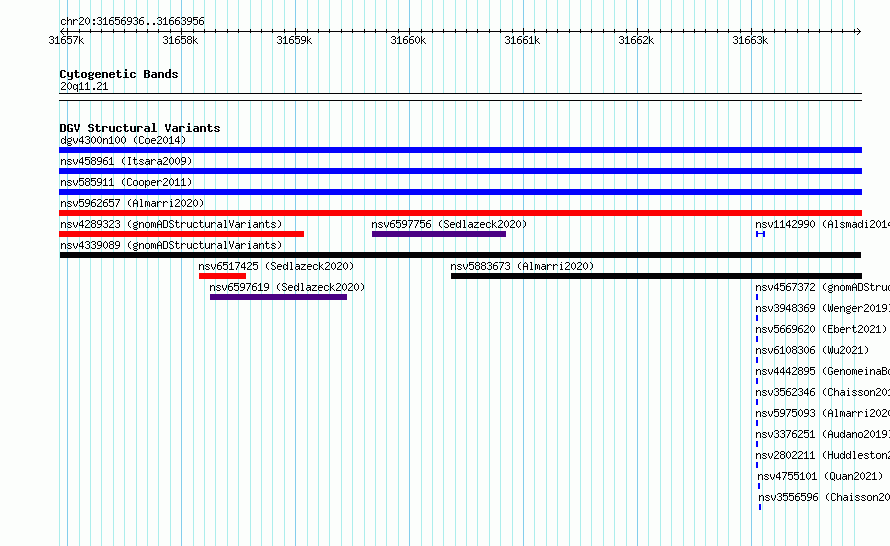890x546 pixels.
Task: Select the black nsv5883673 (Almarri2020) bar
Action: 656,276
